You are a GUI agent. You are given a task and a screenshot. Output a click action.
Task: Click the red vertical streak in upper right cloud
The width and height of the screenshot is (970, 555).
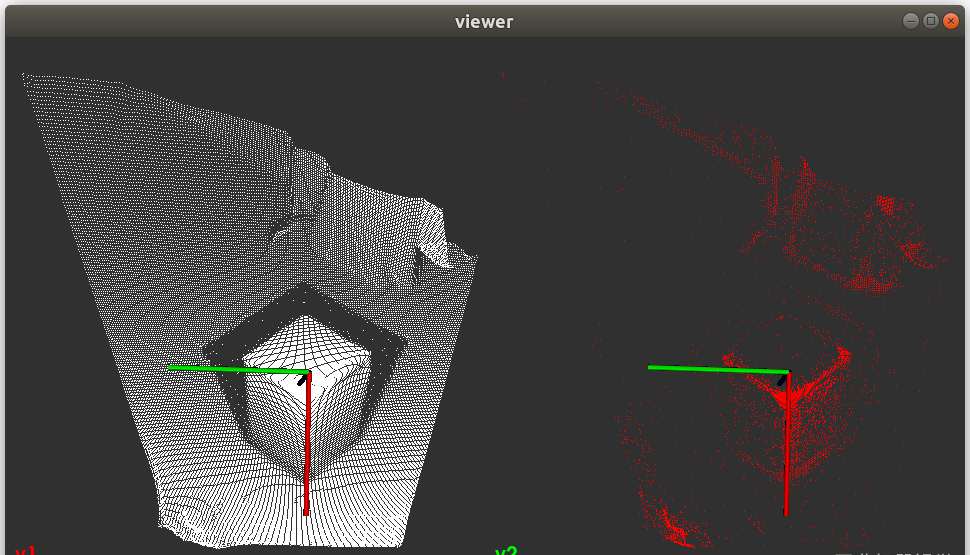coord(773,180)
